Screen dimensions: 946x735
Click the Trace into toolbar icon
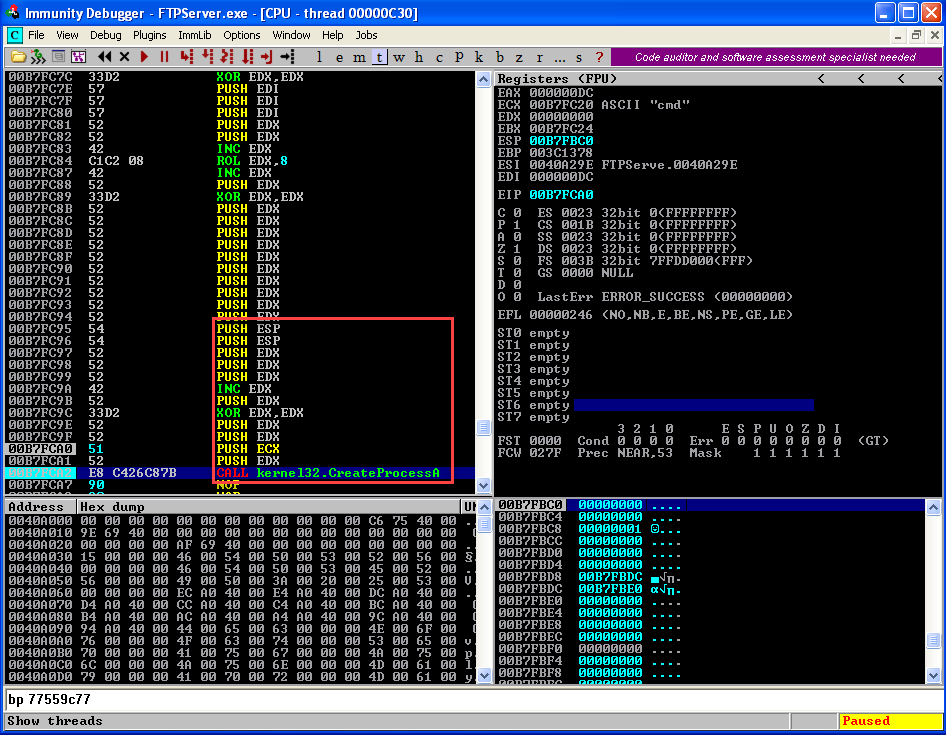[227, 57]
